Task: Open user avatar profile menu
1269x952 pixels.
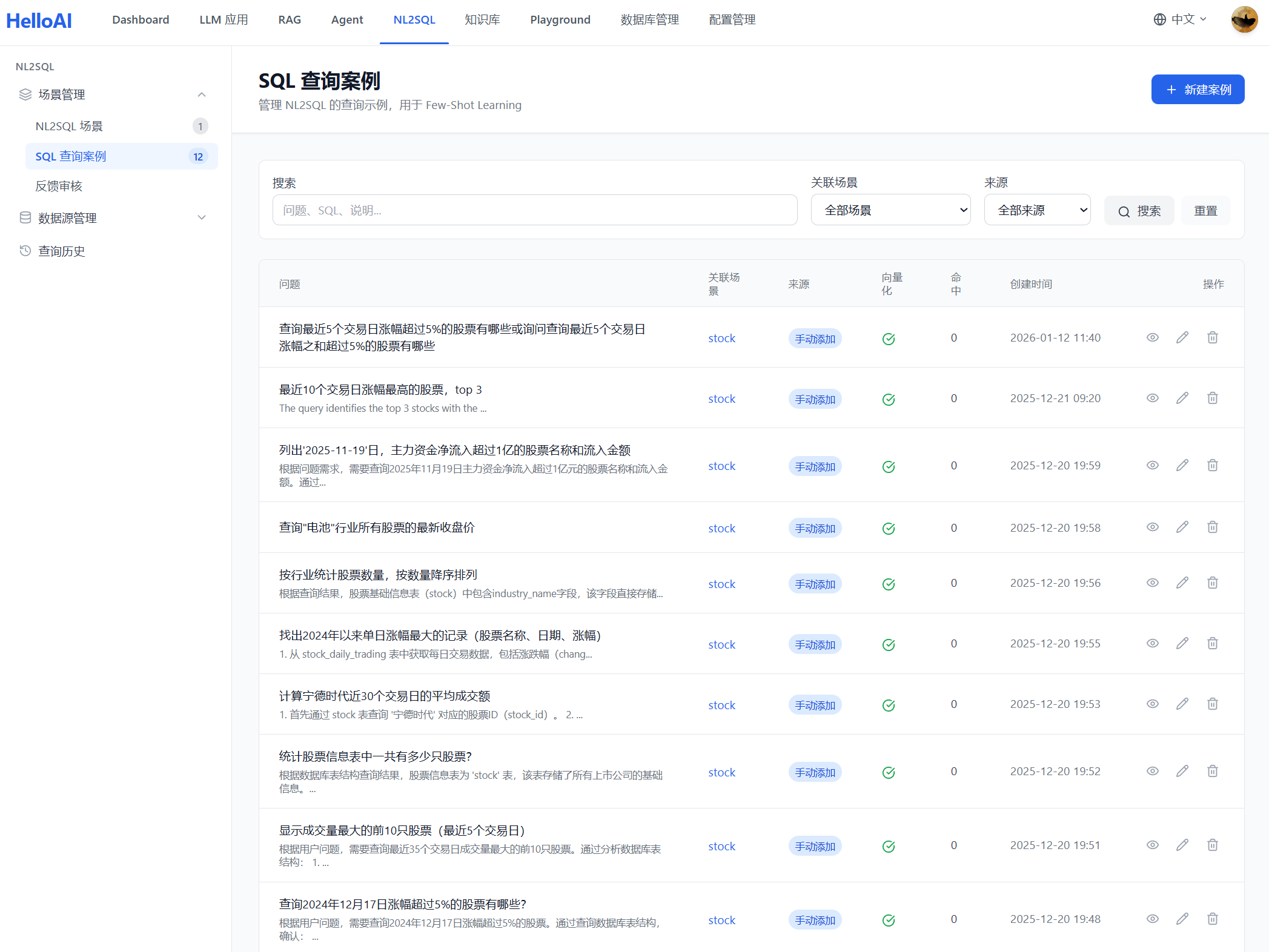Action: point(1244,20)
